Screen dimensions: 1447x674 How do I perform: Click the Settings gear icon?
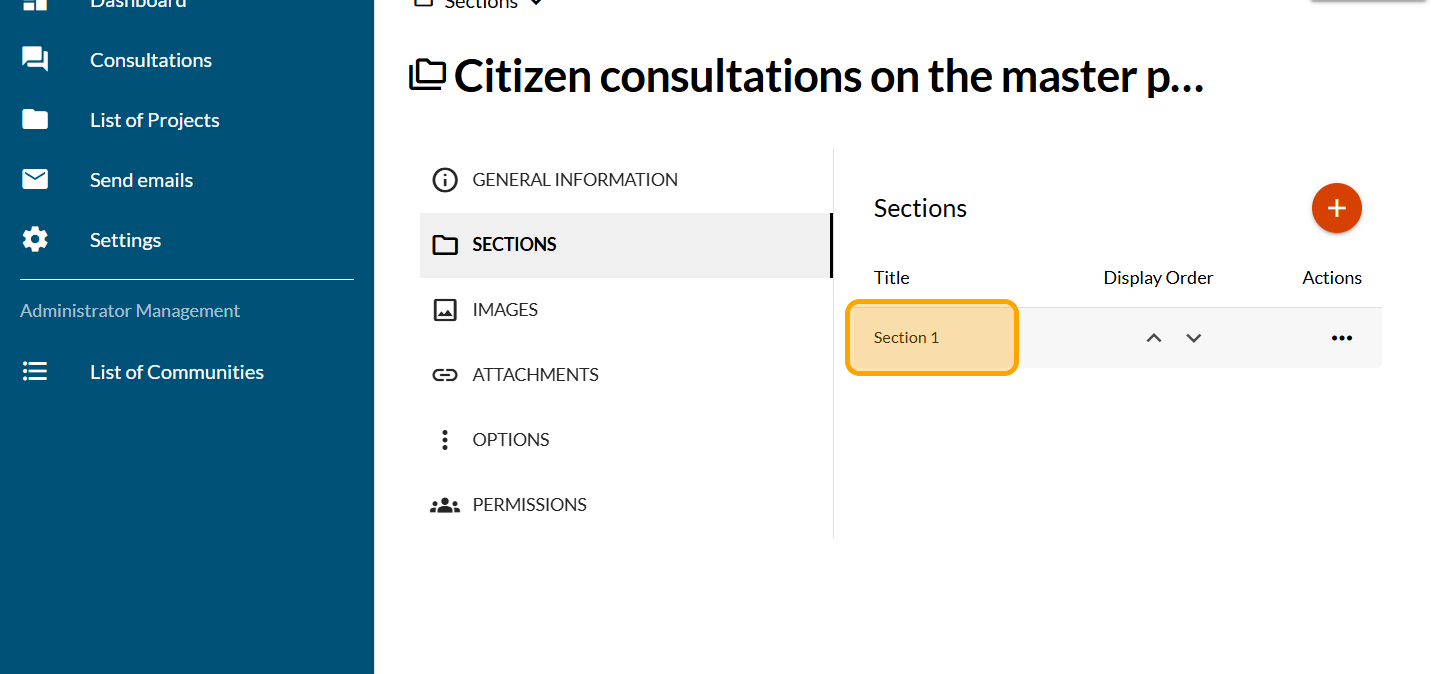[x=35, y=240]
